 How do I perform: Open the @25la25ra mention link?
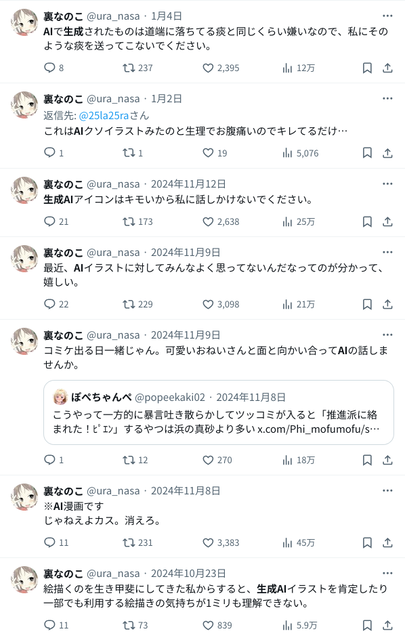103,116
